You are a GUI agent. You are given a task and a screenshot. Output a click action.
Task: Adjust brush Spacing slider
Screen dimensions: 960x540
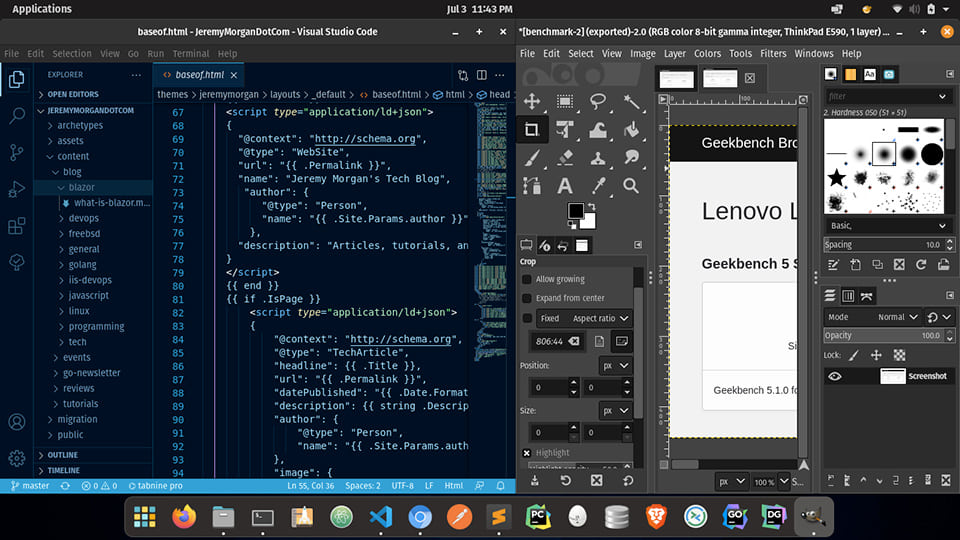click(x=883, y=245)
